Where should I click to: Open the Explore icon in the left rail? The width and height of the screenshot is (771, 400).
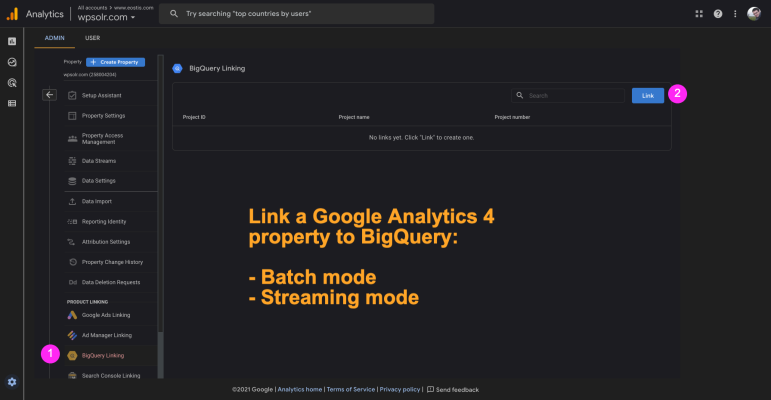click(x=12, y=62)
